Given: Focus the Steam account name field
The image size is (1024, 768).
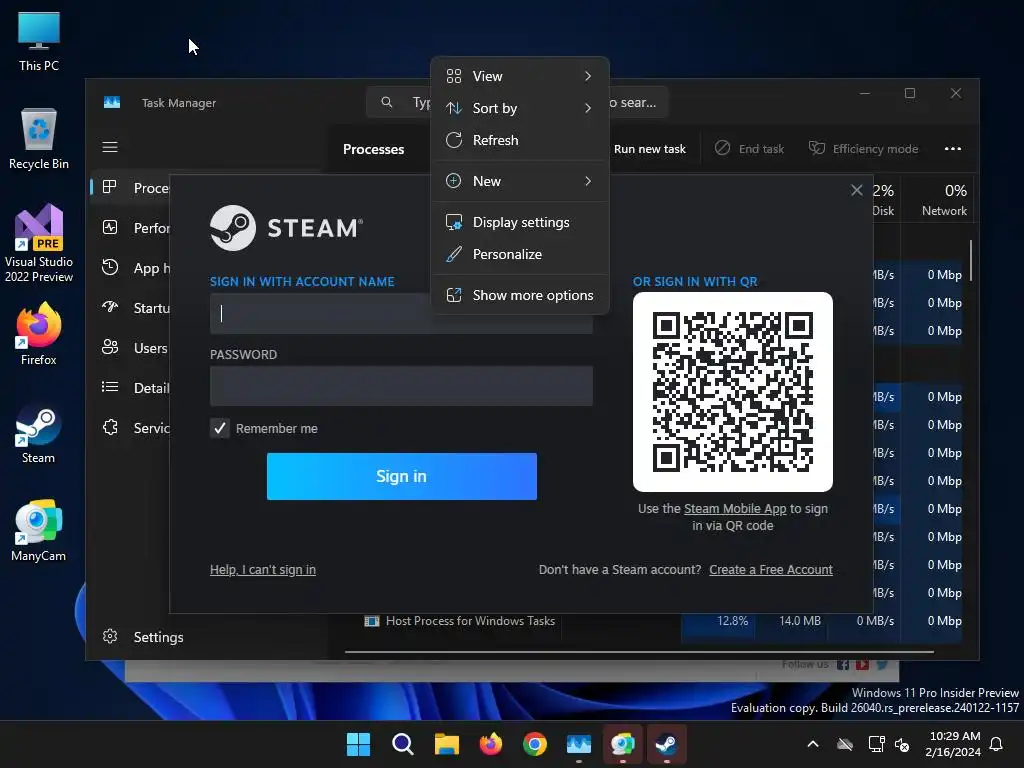Looking at the screenshot, I should 401,313.
